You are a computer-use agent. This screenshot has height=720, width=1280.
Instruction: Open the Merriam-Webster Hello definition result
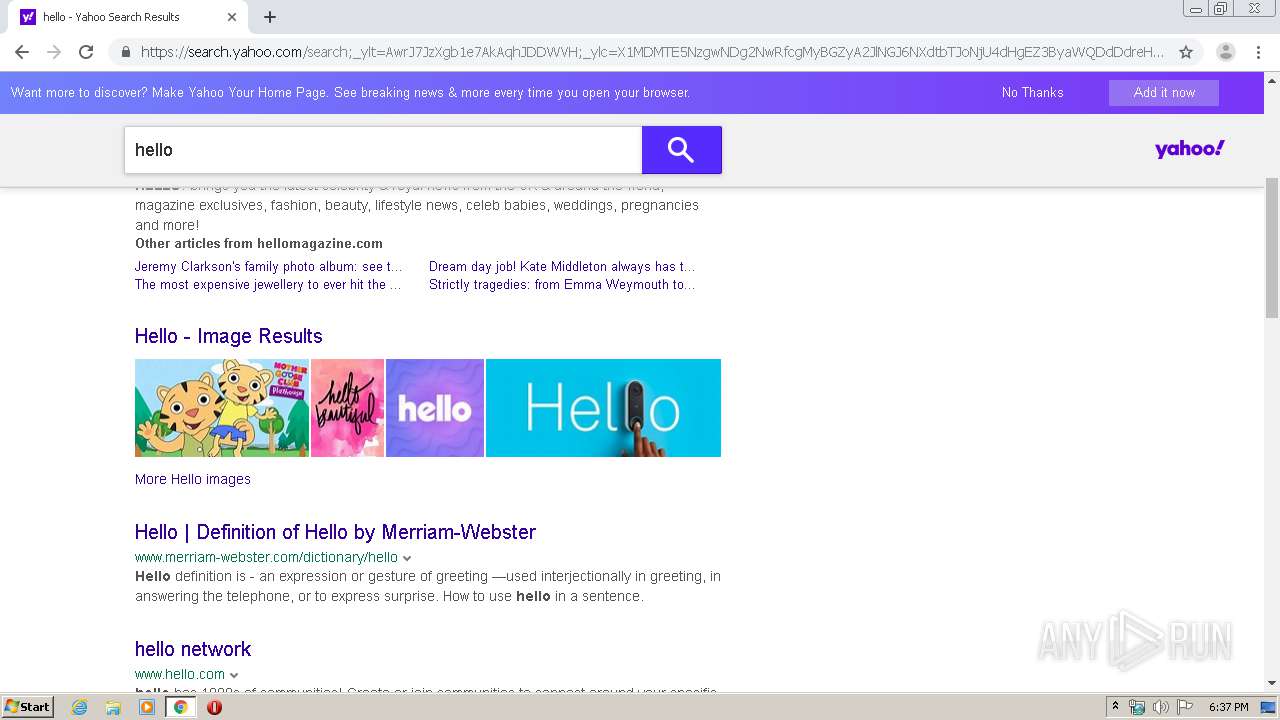click(335, 532)
